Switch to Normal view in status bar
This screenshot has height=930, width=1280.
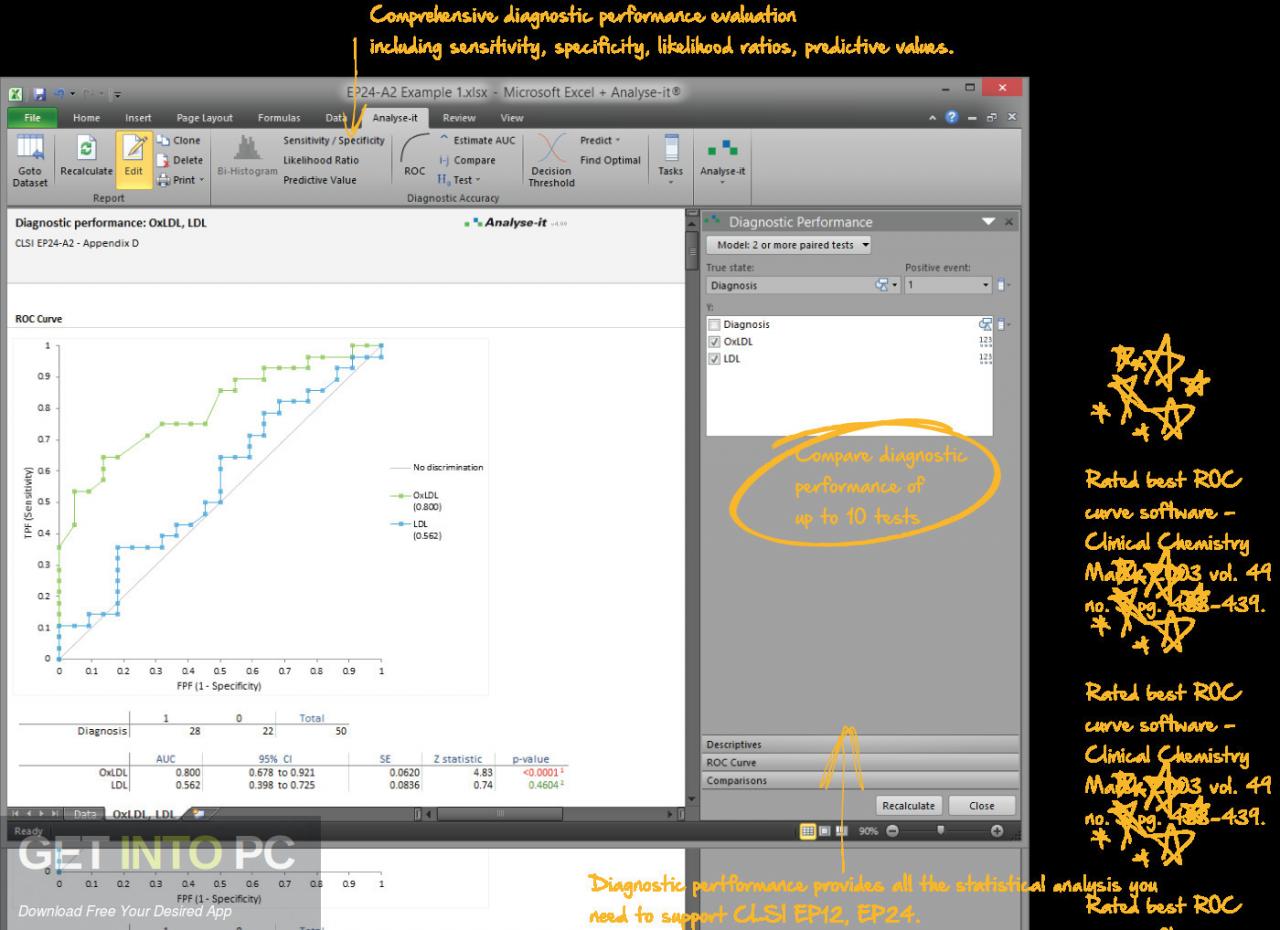coord(809,832)
